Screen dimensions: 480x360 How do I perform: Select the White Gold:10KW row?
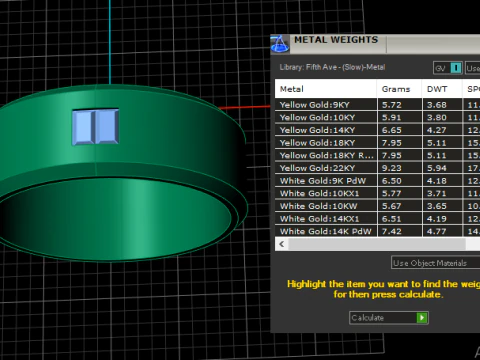coord(377,206)
